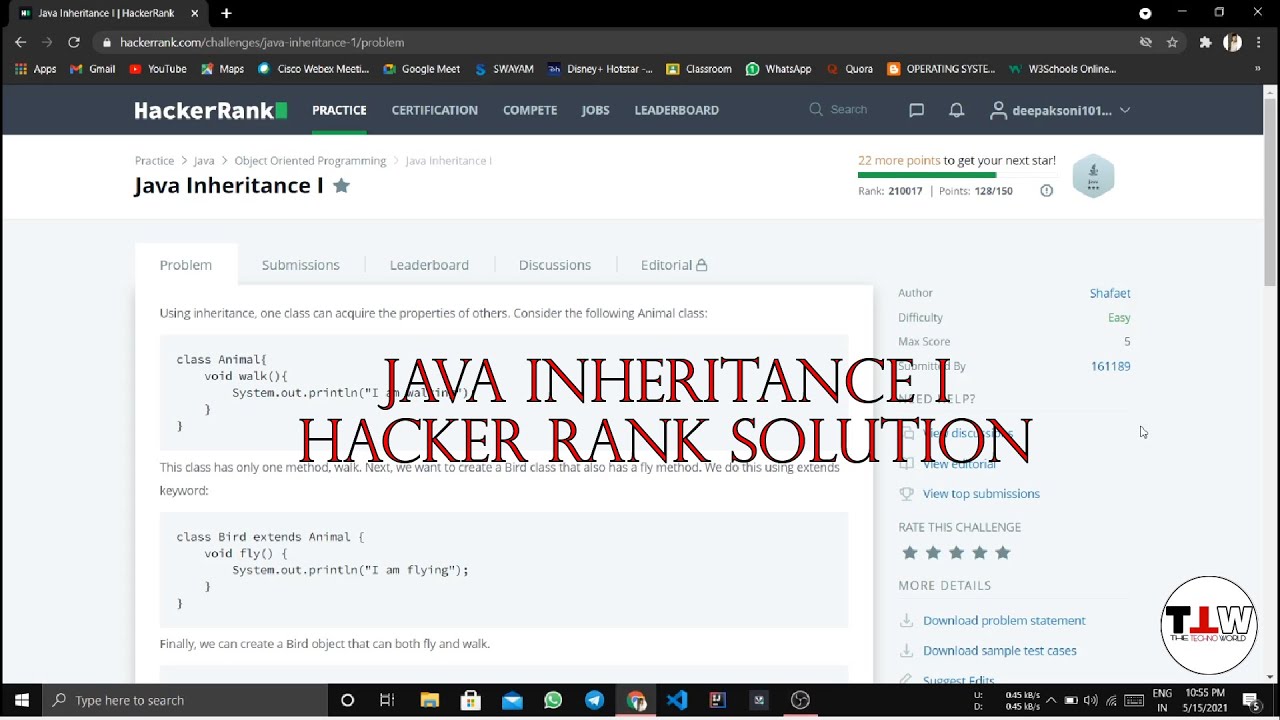Open Visual Studio Code from taskbar

(x=677, y=700)
